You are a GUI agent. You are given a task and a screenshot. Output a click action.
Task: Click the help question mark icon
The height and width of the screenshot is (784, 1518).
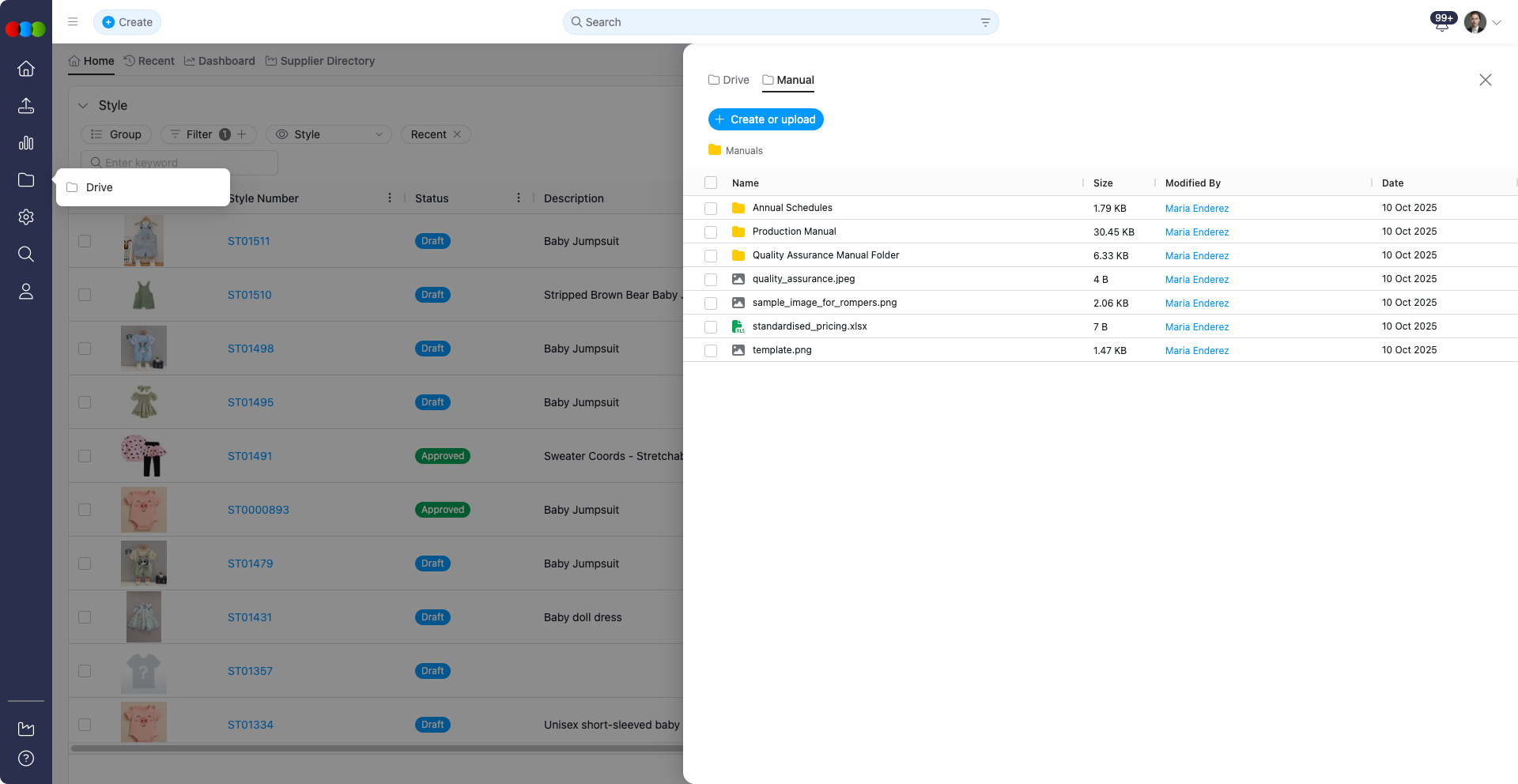coord(26,759)
